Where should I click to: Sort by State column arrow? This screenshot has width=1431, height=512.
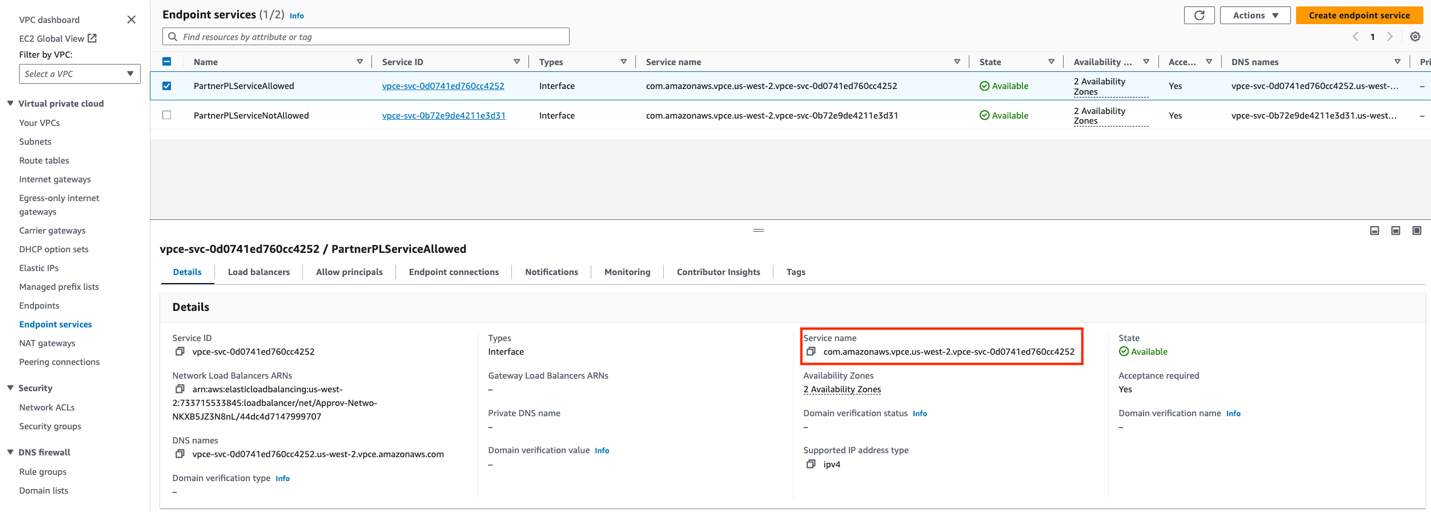1051,62
